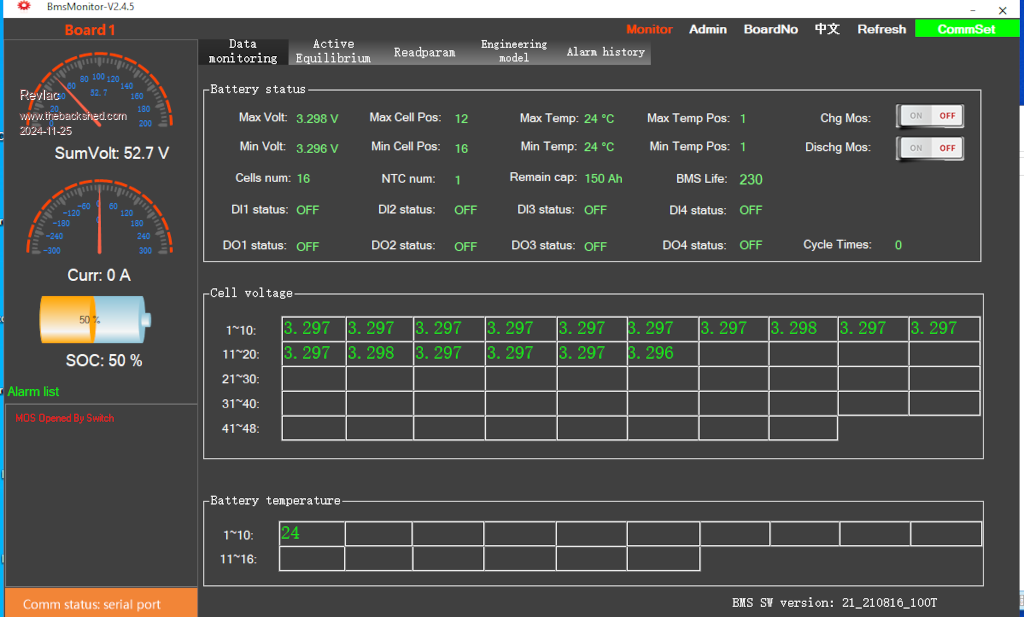Toggle the Dischg Mos switch
The width and height of the screenshot is (1024, 617).
tap(930, 148)
